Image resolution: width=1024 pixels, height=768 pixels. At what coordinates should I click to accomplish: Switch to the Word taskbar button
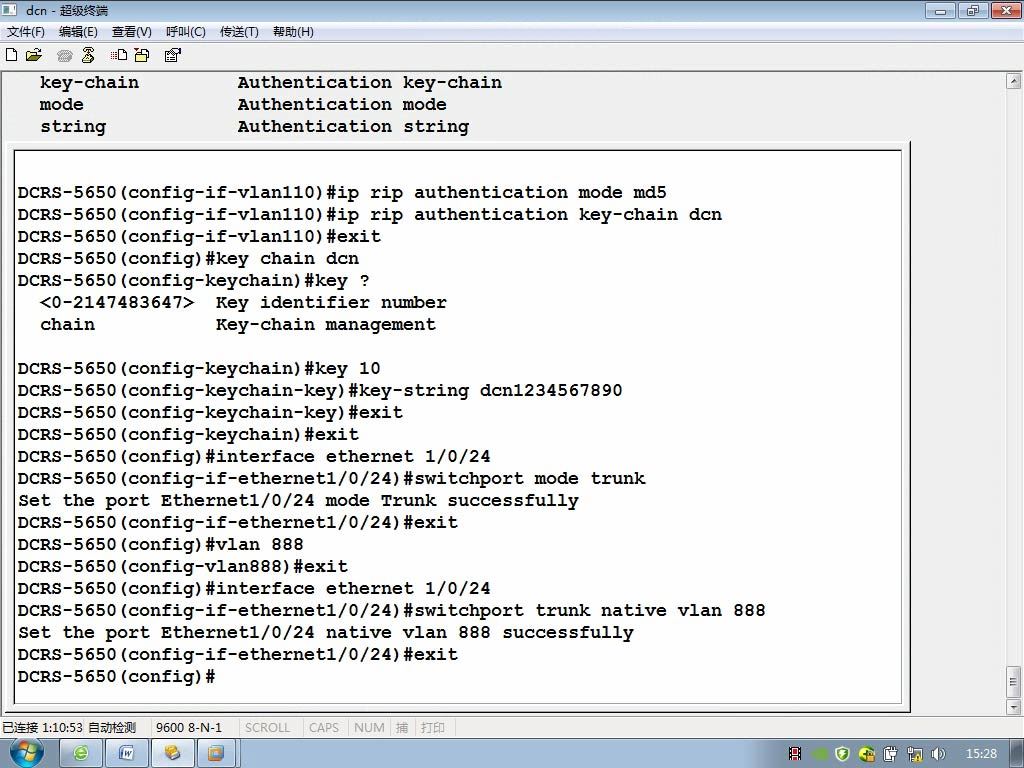127,753
